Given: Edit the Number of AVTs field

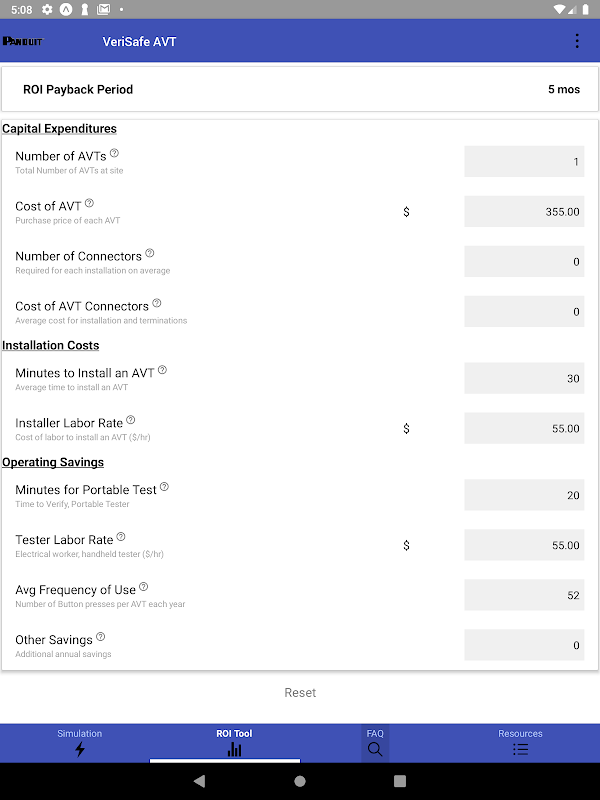Looking at the screenshot, I should coord(524,162).
